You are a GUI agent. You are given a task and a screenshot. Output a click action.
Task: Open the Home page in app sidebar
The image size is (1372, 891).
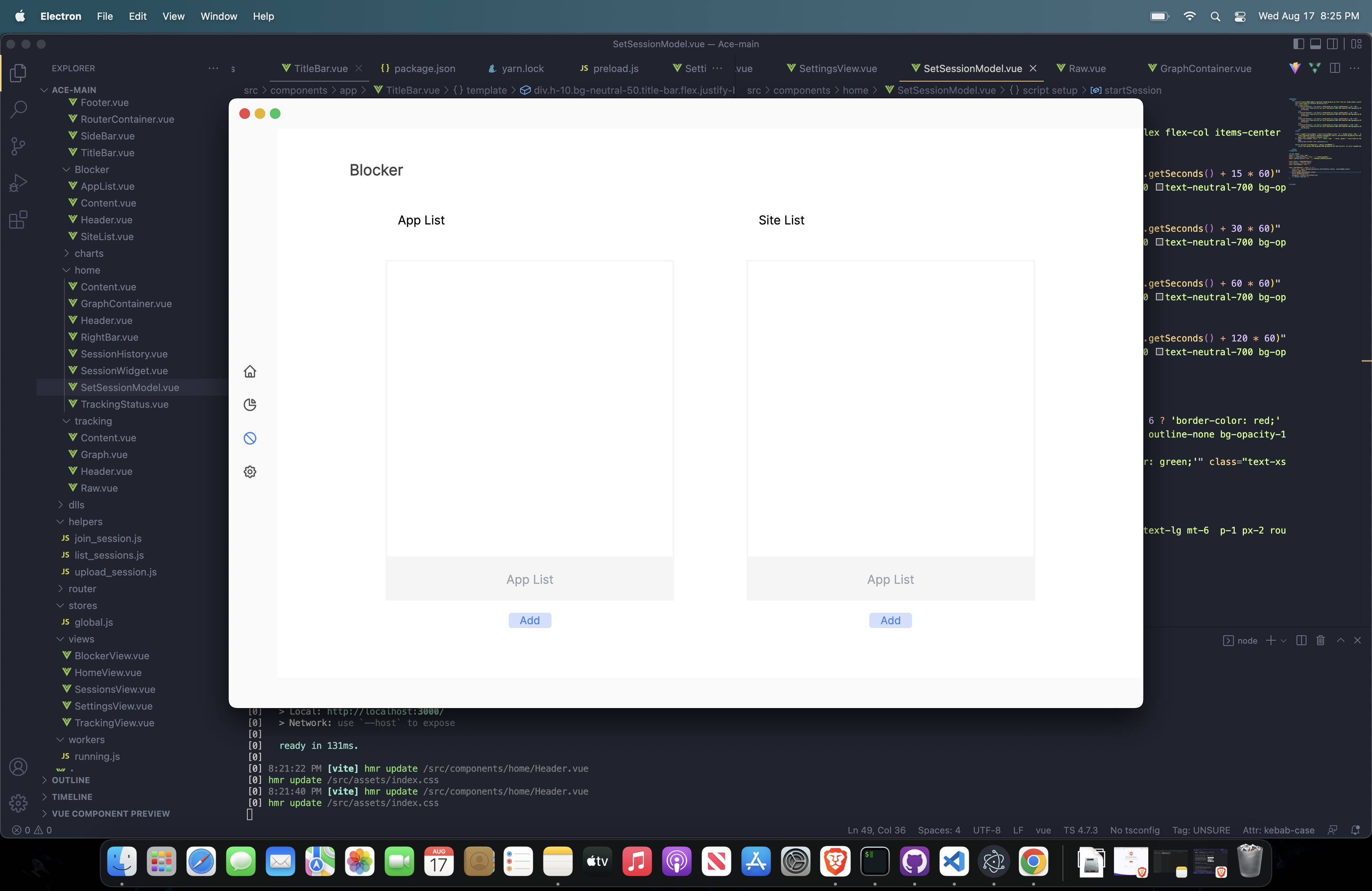250,371
